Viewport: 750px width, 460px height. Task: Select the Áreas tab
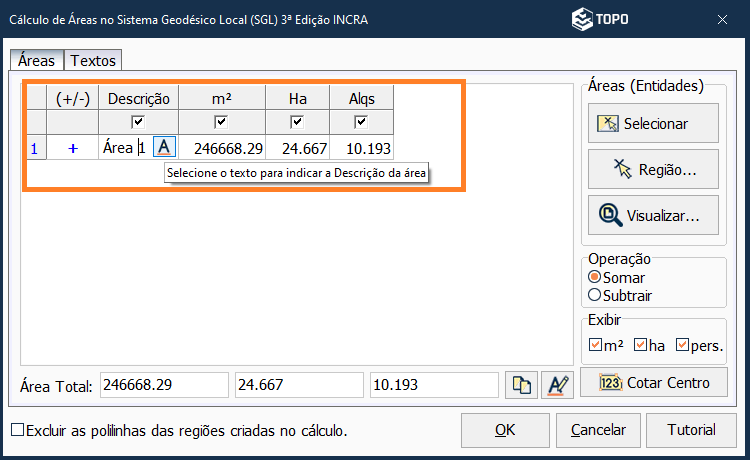pos(37,61)
